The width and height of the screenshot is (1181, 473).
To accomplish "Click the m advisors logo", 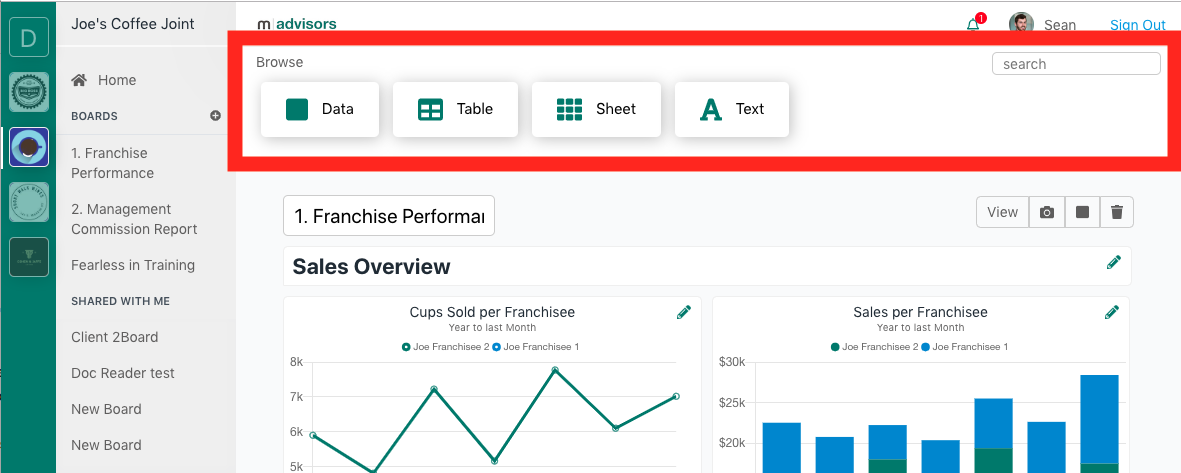I will pos(297,23).
